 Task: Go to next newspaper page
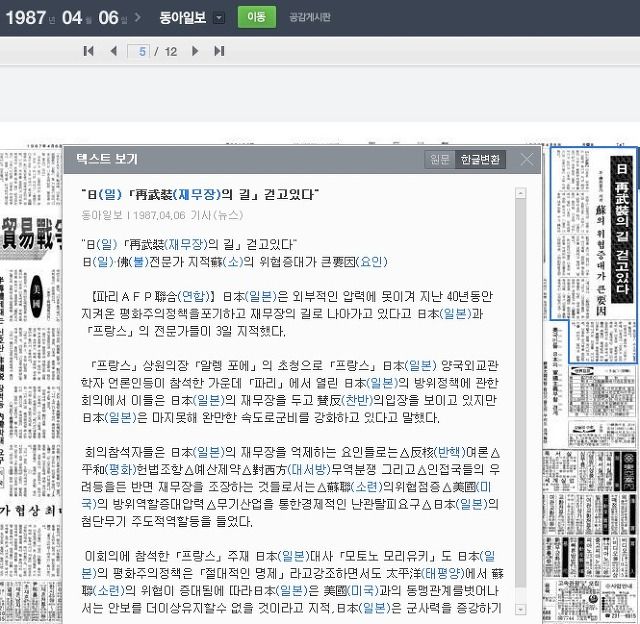195,51
